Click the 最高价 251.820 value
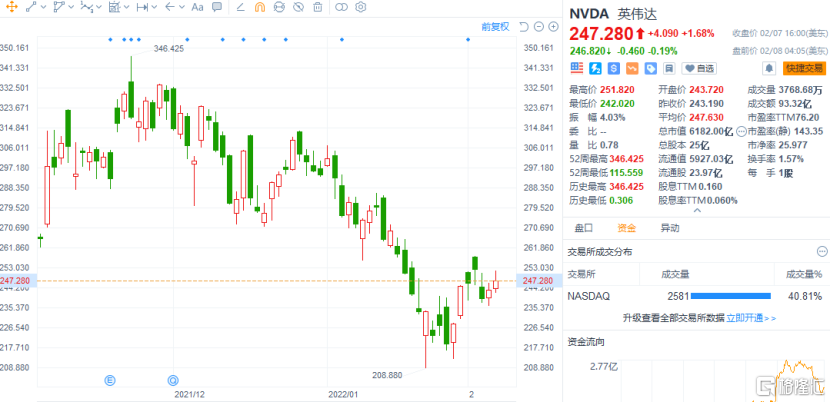831x403 pixels. click(617, 90)
